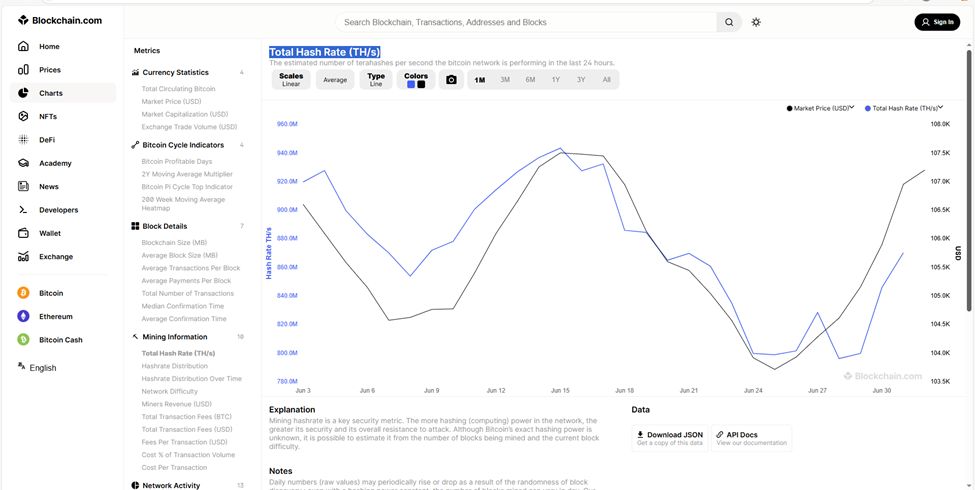Open Fees Per Transaction (USD) metric
The height and width of the screenshot is (490, 975).
185,442
